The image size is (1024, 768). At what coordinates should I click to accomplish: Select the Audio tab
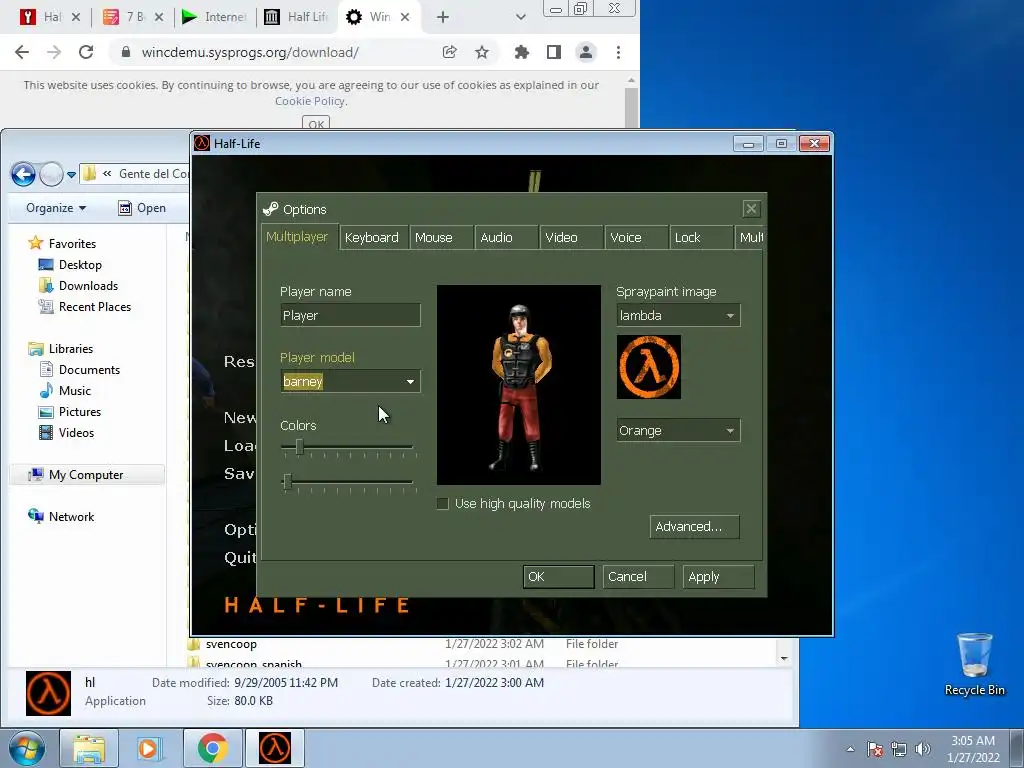click(506, 238)
